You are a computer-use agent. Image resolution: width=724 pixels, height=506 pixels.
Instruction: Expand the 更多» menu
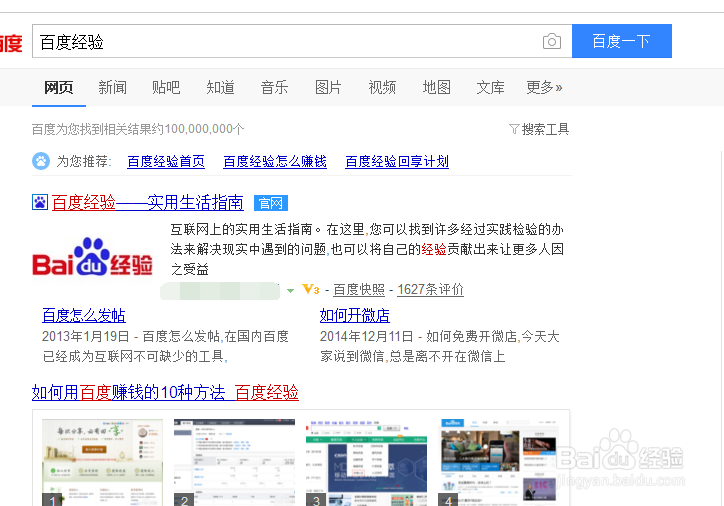[x=544, y=87]
